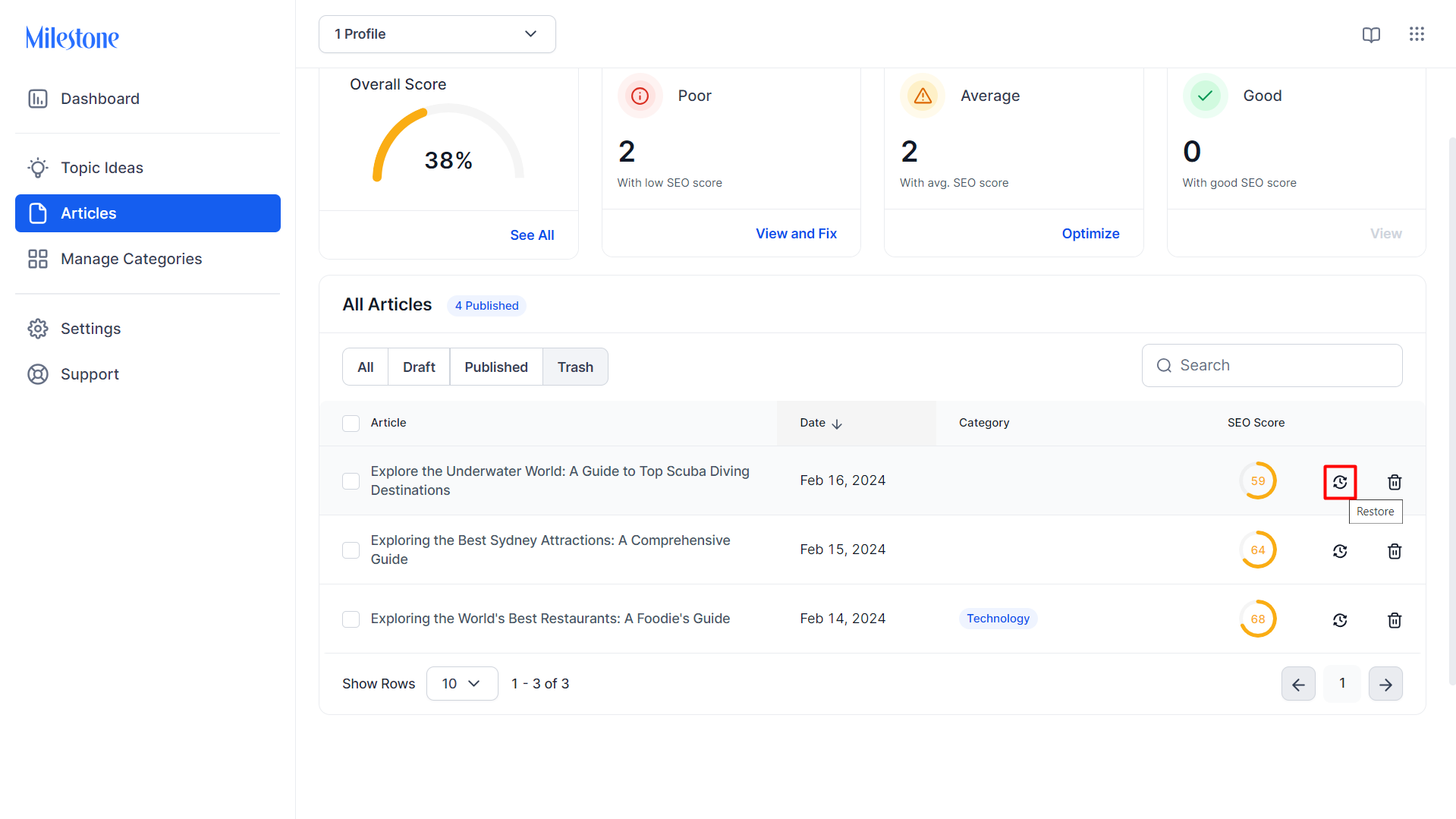
Task: Restore the Sydney Attractions article
Action: pyautogui.click(x=1340, y=551)
